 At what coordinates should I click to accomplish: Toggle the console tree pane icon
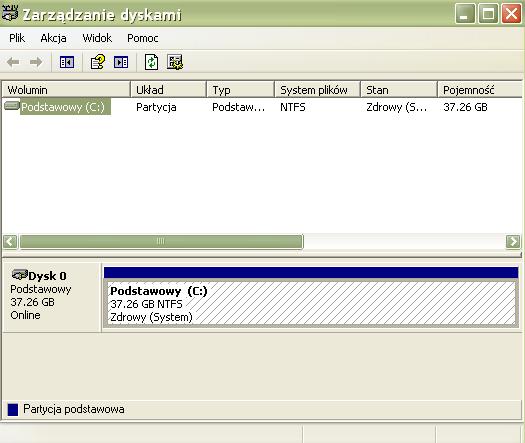click(x=67, y=62)
